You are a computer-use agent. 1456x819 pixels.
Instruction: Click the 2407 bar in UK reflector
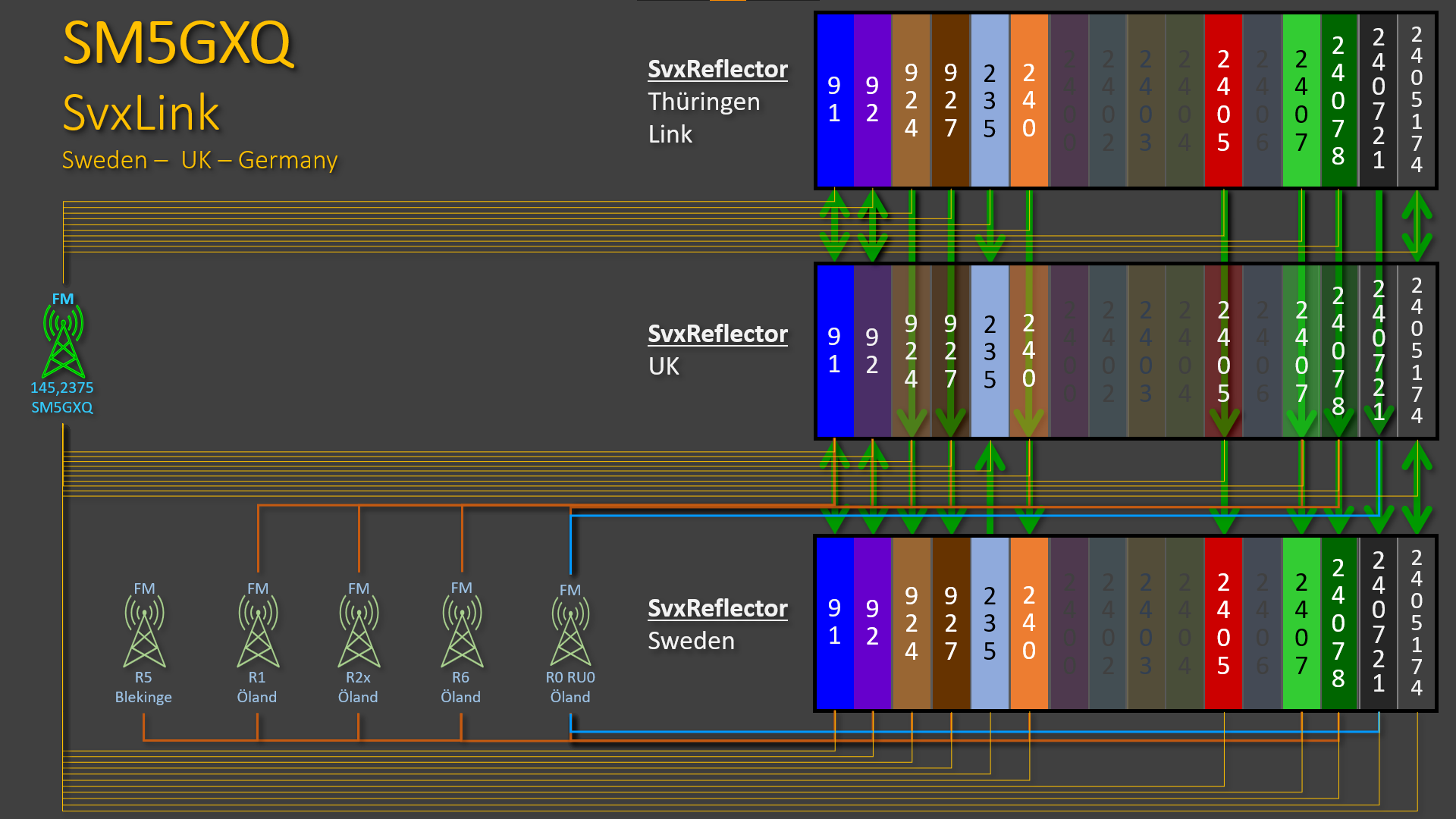1301,350
